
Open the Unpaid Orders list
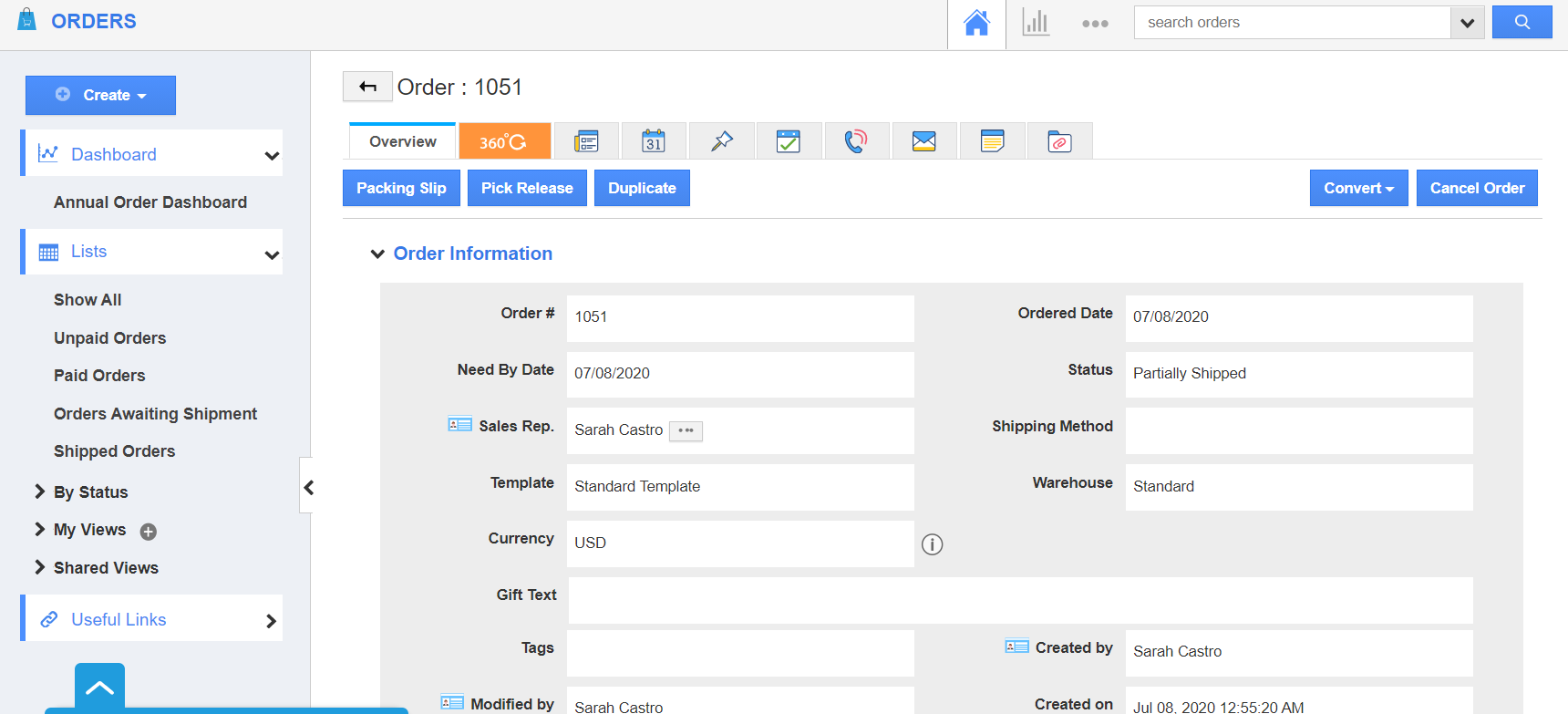point(109,338)
